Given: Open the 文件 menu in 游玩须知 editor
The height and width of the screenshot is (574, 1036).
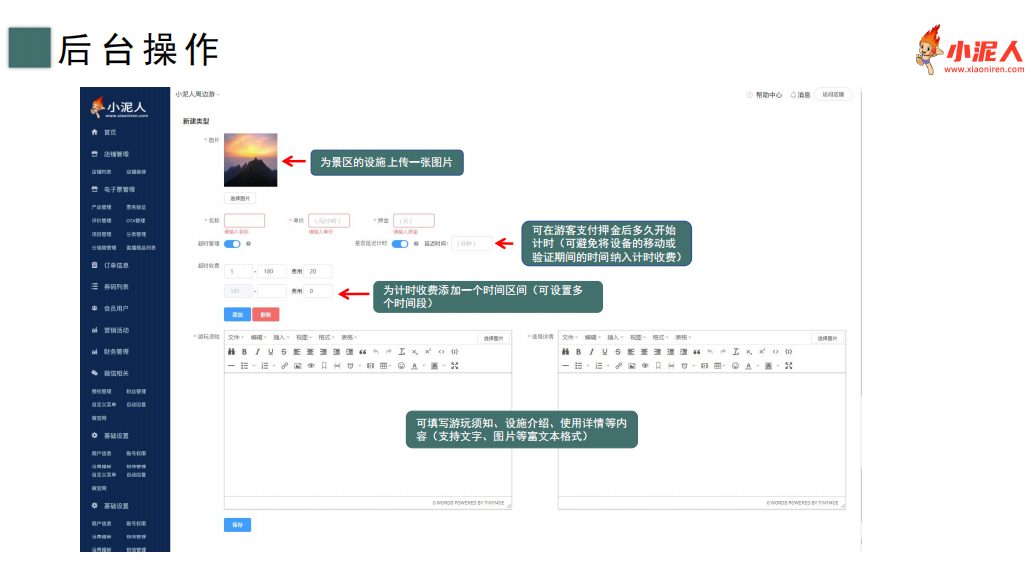Looking at the screenshot, I should click(x=235, y=338).
